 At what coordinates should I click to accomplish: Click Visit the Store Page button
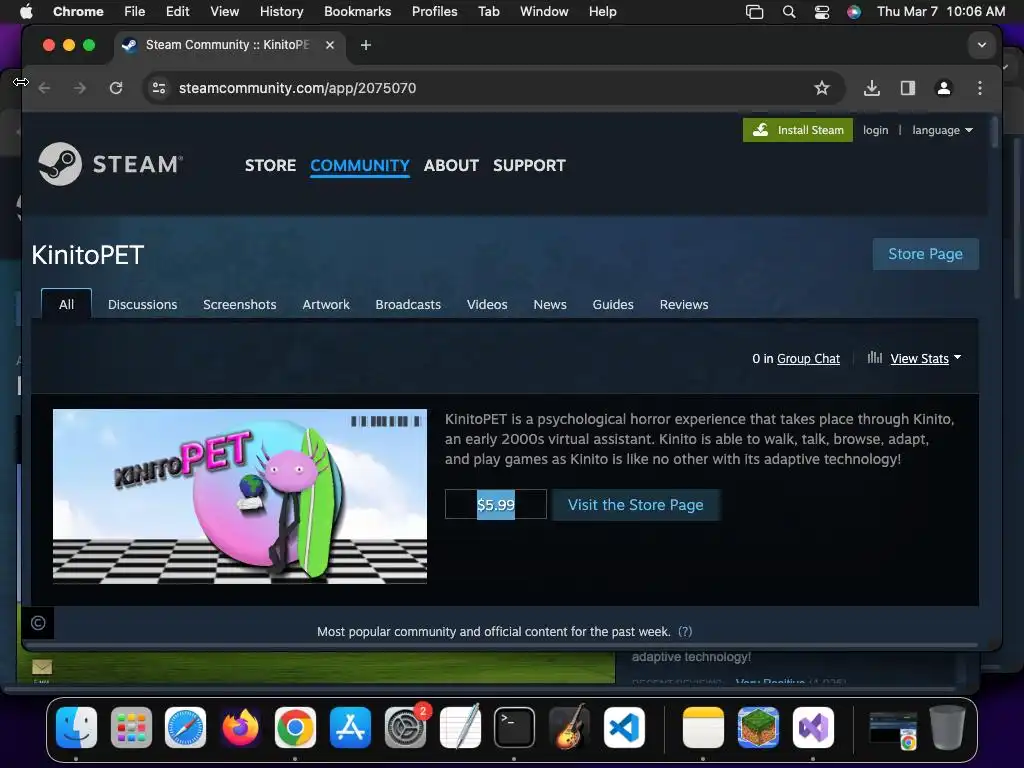pos(635,505)
